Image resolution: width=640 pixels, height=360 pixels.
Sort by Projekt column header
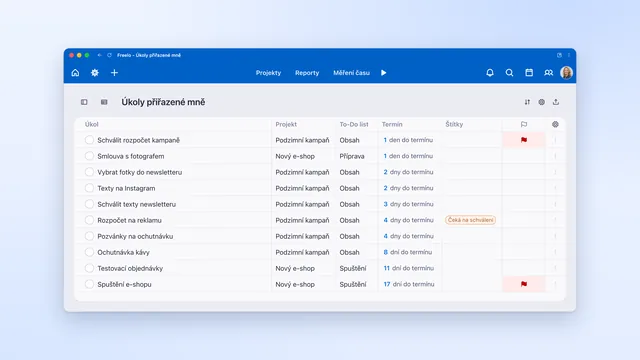coord(286,124)
